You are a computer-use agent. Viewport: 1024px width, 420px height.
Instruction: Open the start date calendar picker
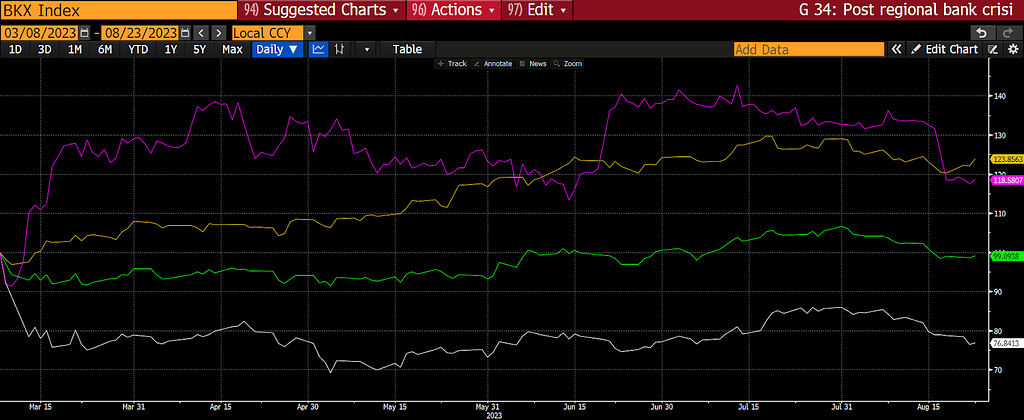coord(84,33)
